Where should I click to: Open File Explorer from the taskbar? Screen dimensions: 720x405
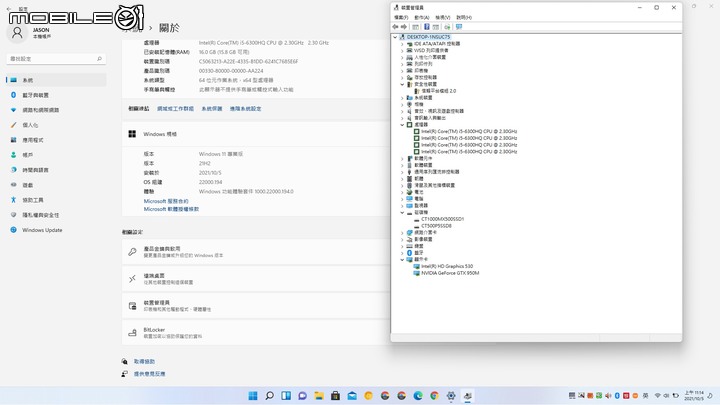click(319, 396)
